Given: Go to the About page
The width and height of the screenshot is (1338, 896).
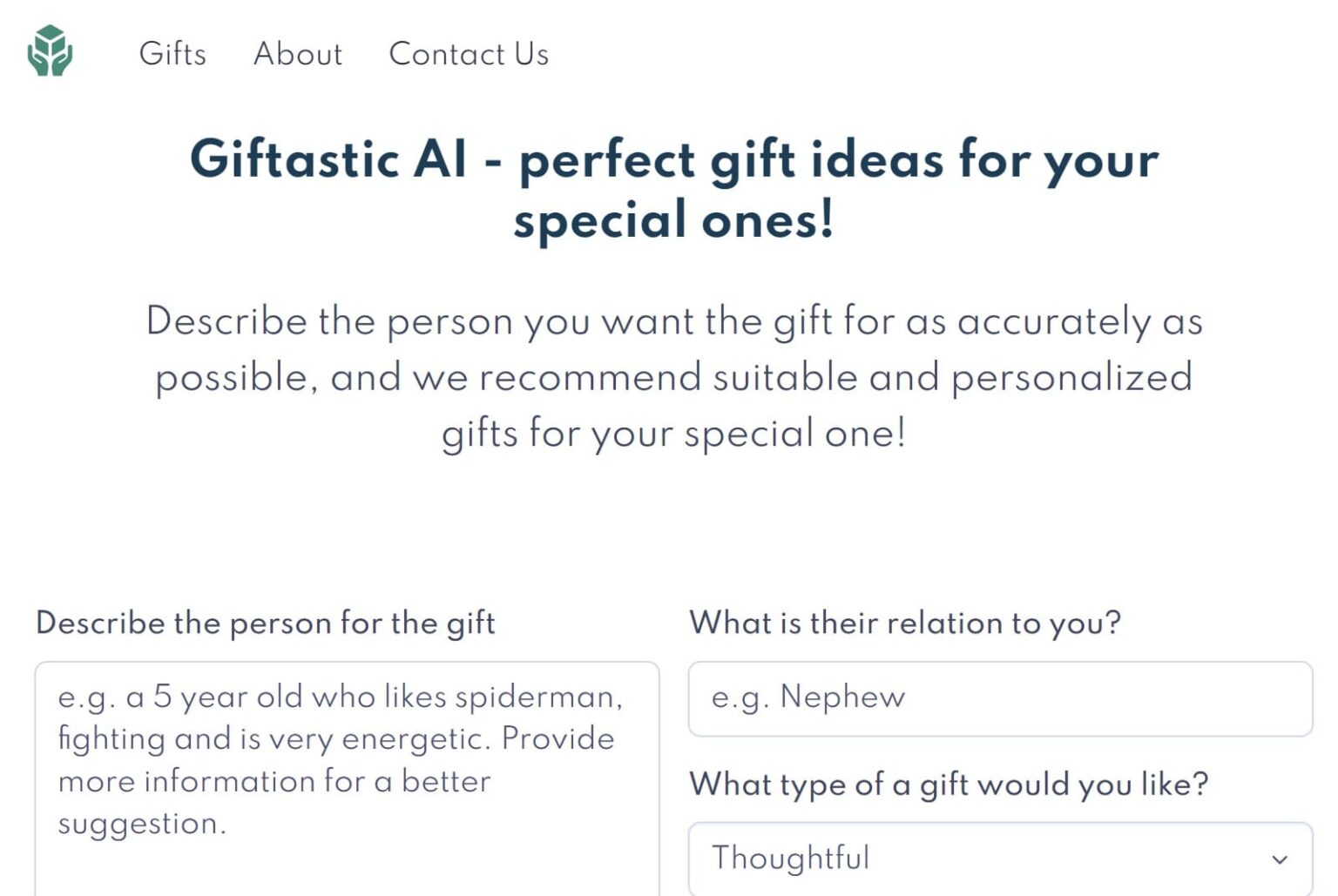Looking at the screenshot, I should pos(298,54).
